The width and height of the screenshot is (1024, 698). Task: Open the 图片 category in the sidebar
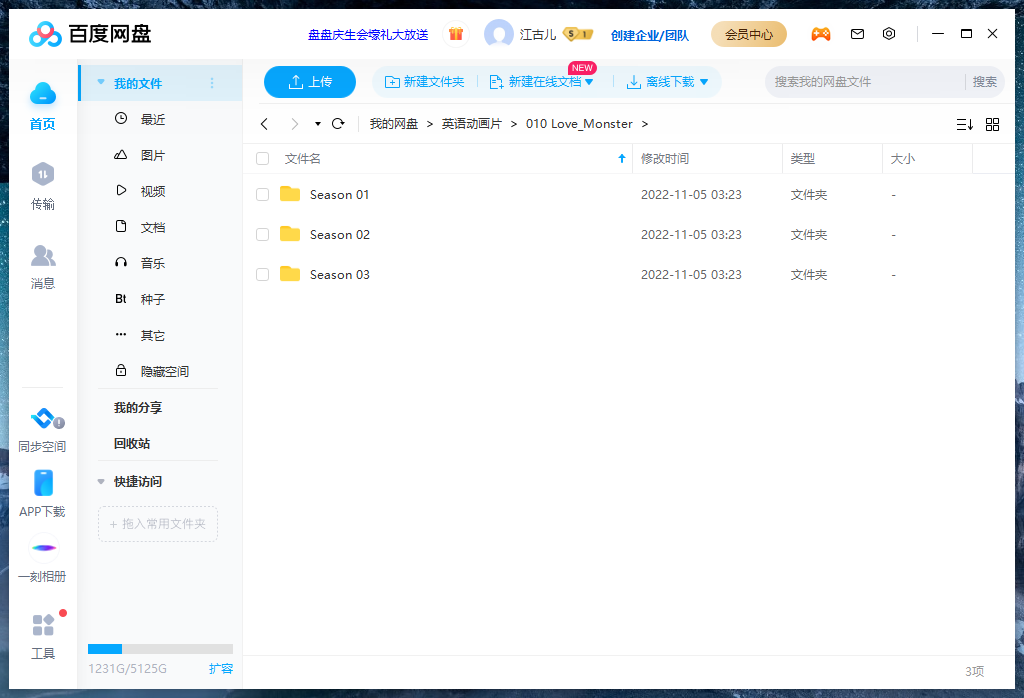pos(150,155)
